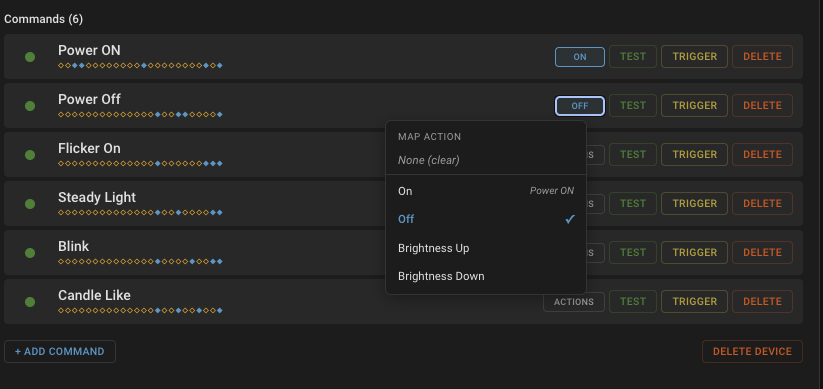823x389 pixels.
Task: Select Off in Map Action menu
Action: tap(486, 219)
